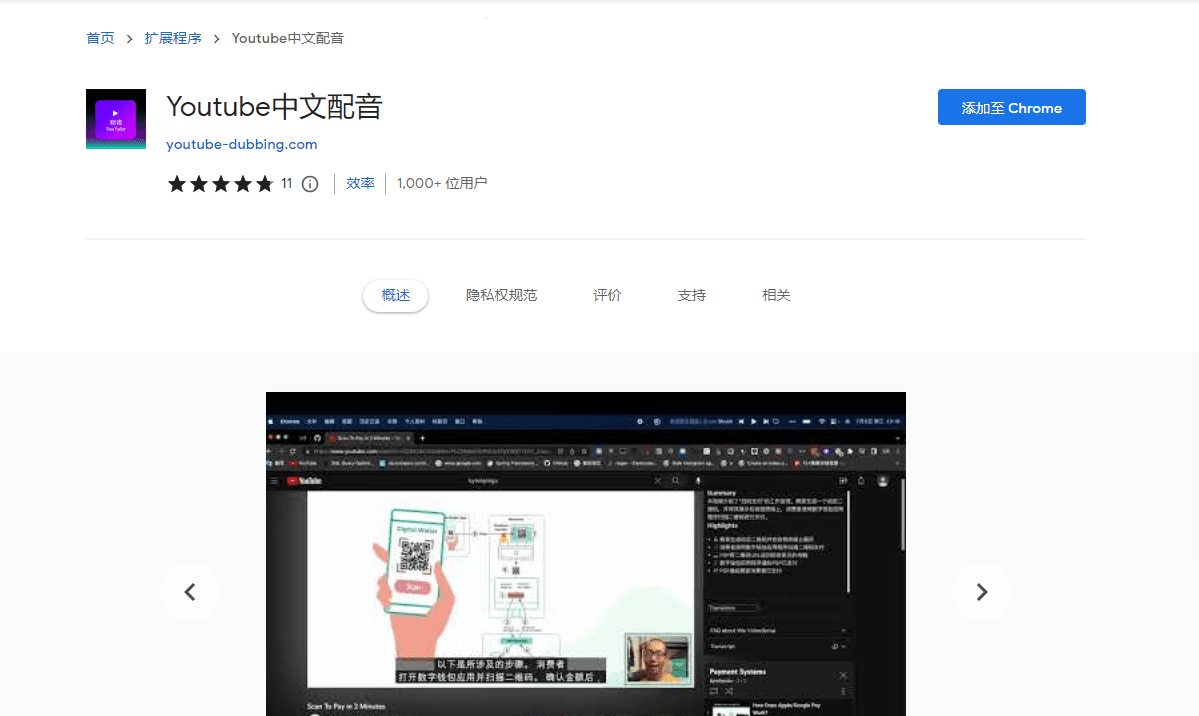The image size is (1199, 716).
Task: Select the first star in the rating
Action: (177, 183)
